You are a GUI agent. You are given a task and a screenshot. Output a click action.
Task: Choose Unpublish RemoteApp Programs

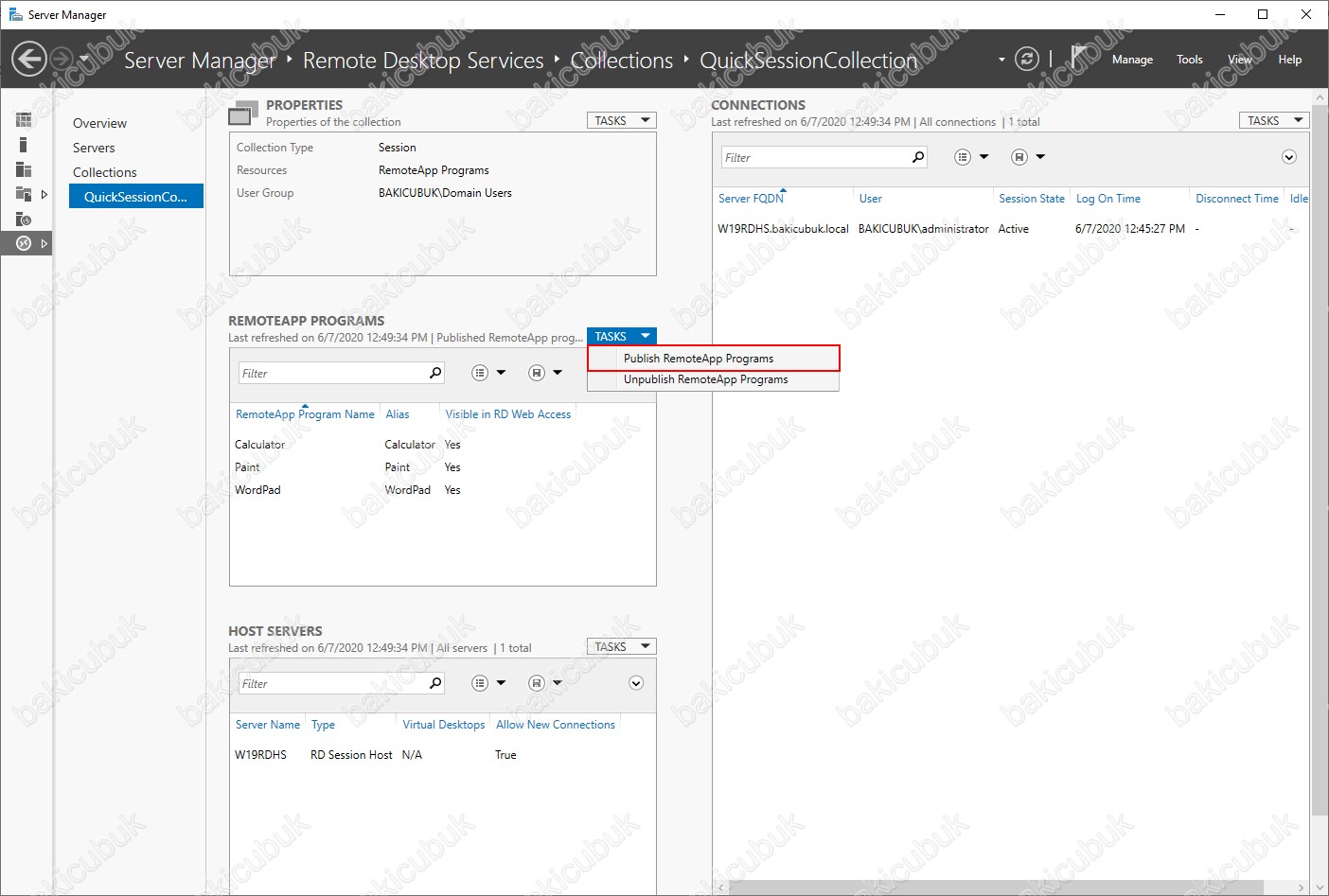[x=714, y=379]
